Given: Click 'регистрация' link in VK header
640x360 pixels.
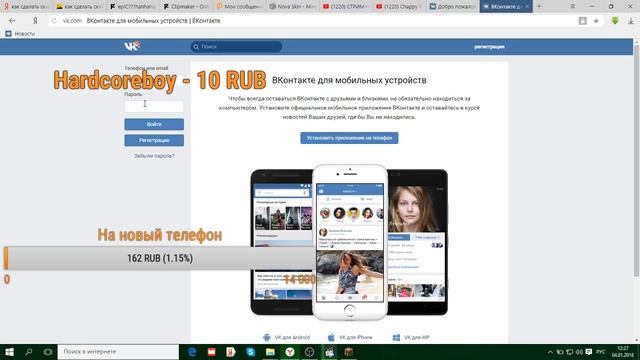Looking at the screenshot, I should [489, 47].
